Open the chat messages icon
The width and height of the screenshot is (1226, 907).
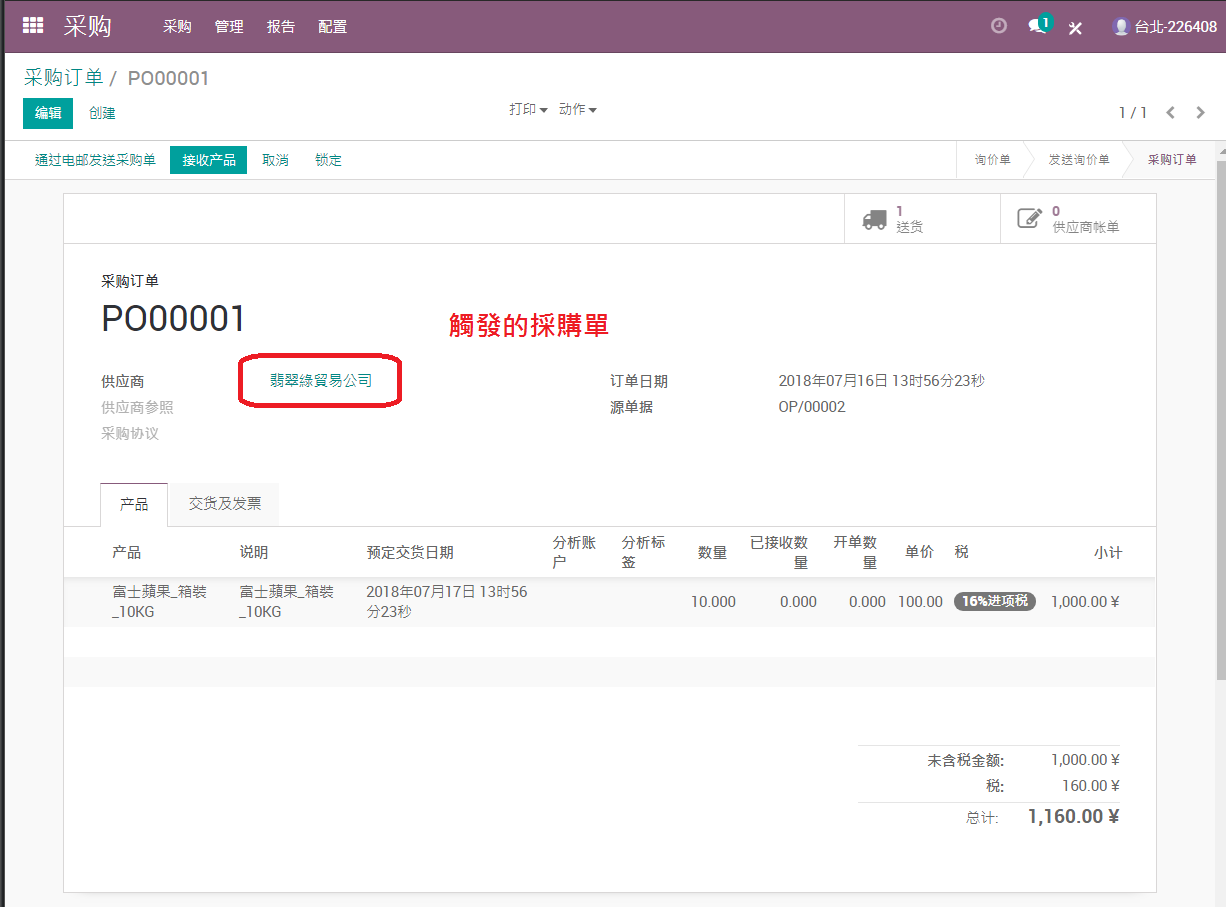(x=1039, y=25)
